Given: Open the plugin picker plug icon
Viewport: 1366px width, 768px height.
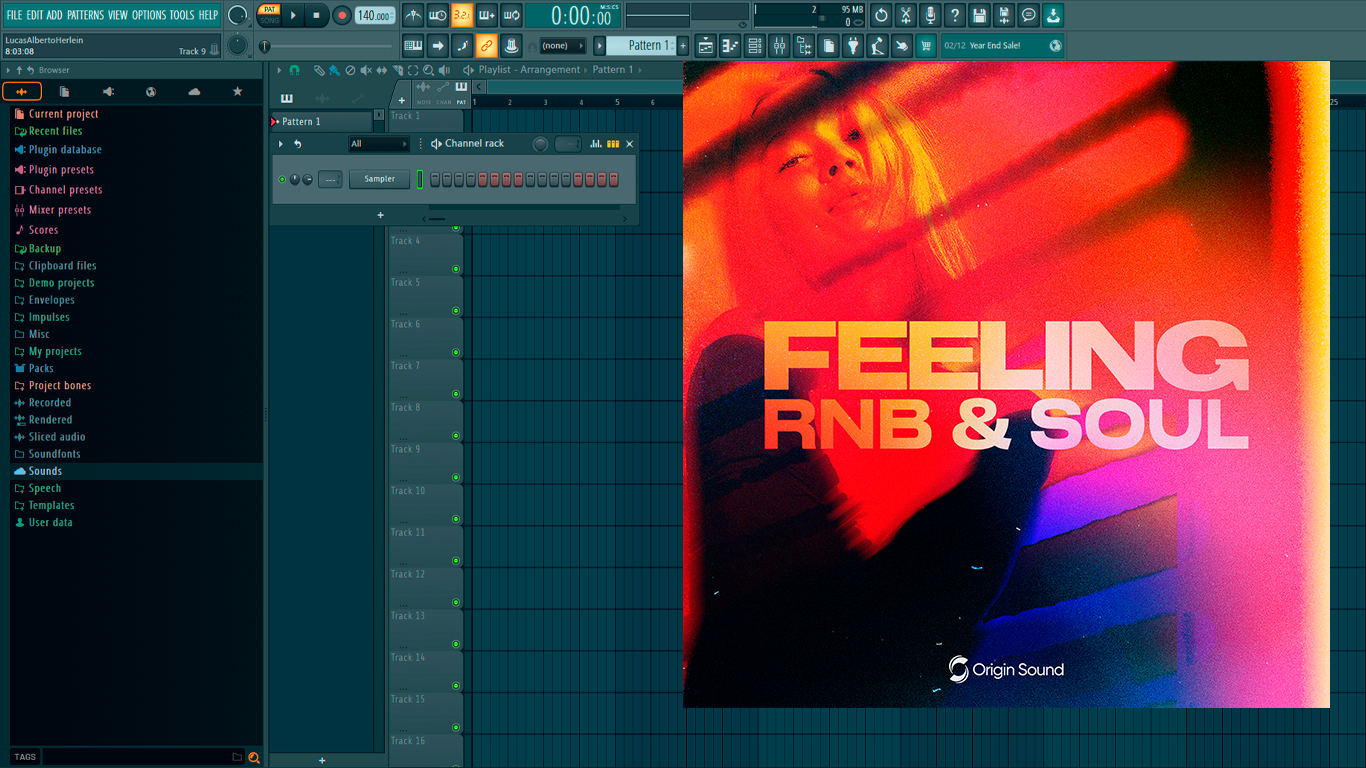Looking at the screenshot, I should tap(853, 45).
